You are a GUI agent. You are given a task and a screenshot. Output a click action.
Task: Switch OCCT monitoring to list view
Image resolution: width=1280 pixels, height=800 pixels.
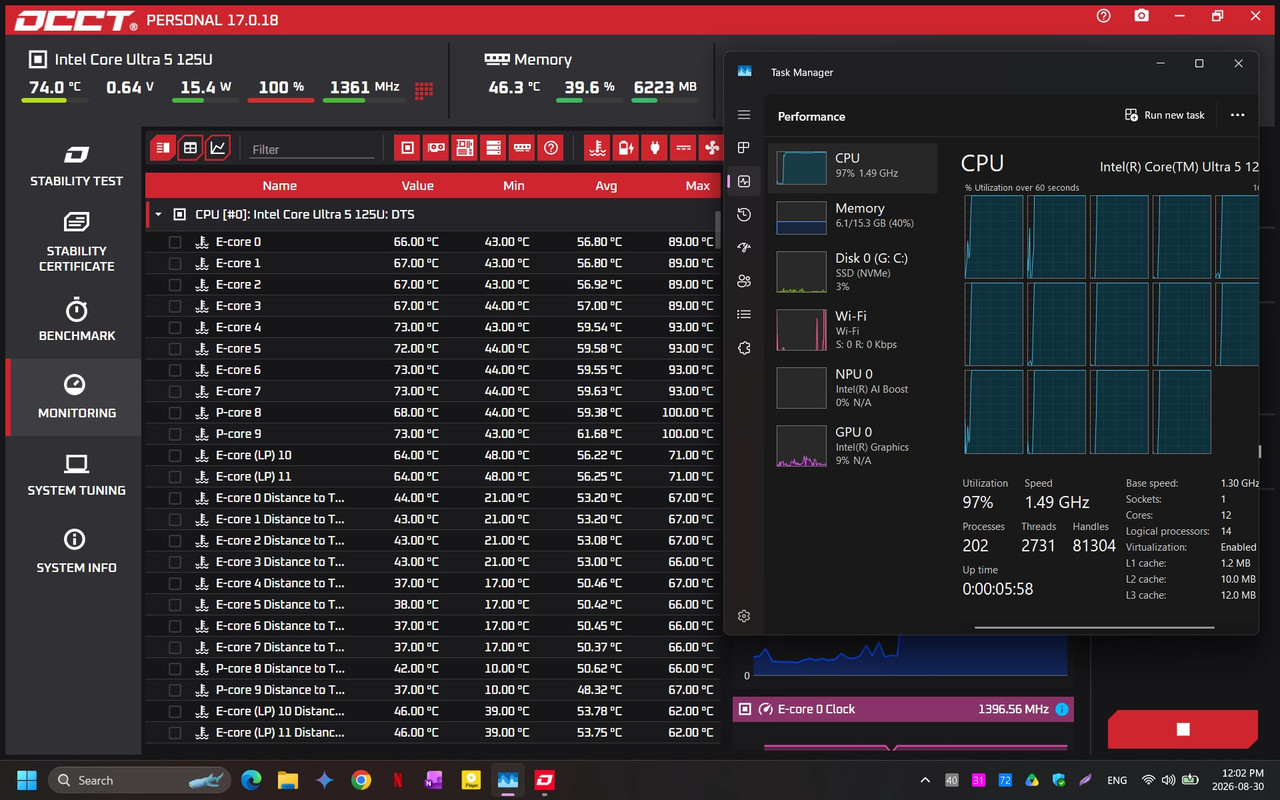pyautogui.click(x=162, y=148)
